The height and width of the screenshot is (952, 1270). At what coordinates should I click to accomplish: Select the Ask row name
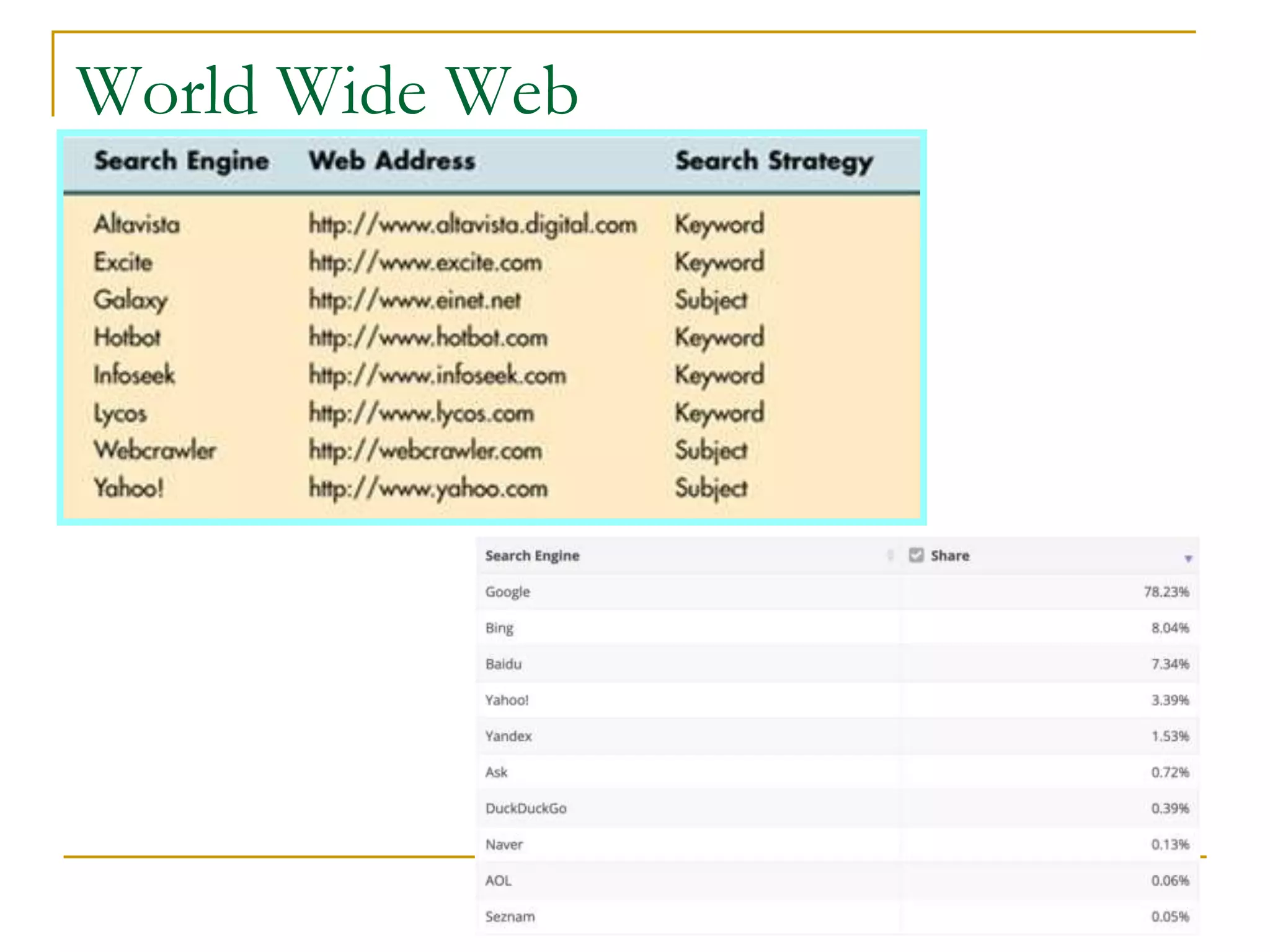coord(497,772)
